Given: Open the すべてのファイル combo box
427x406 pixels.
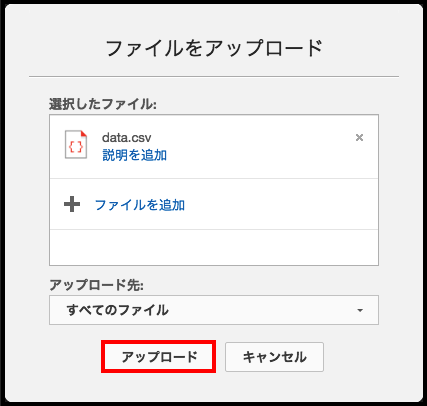Looking at the screenshot, I should tap(214, 310).
